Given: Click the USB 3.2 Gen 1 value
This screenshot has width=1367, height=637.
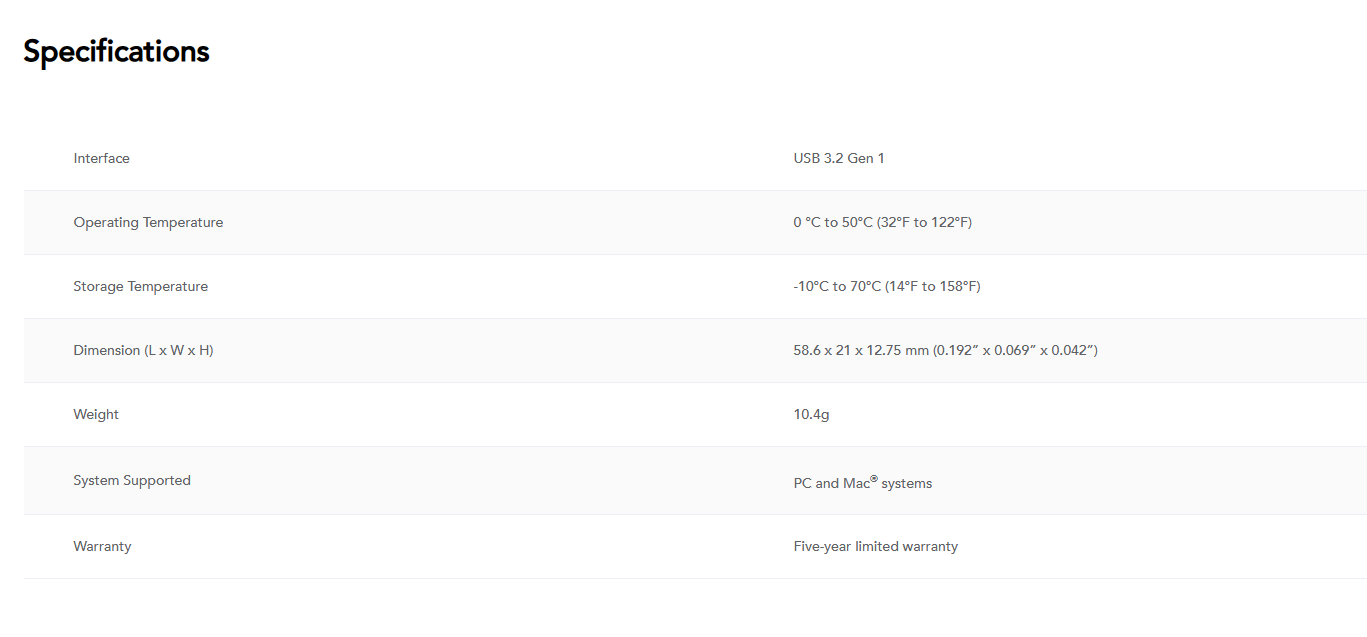Looking at the screenshot, I should (839, 158).
